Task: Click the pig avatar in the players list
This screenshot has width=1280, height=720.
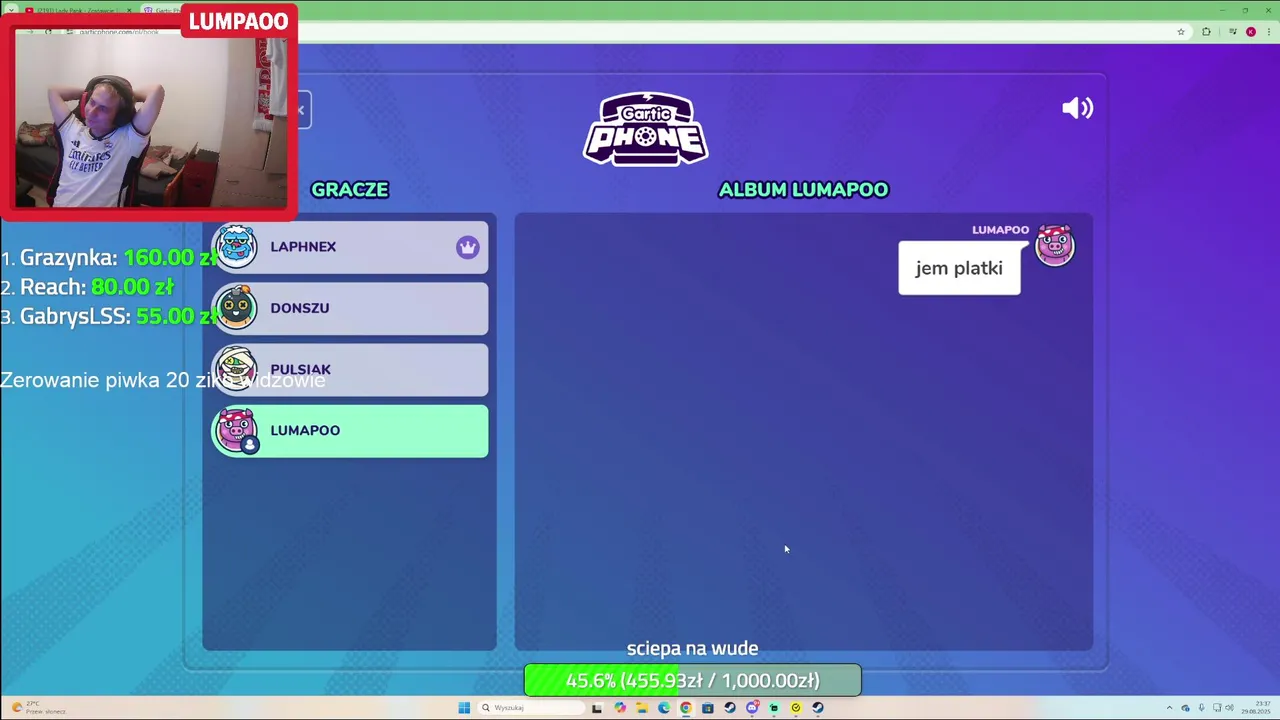Action: 236,431
